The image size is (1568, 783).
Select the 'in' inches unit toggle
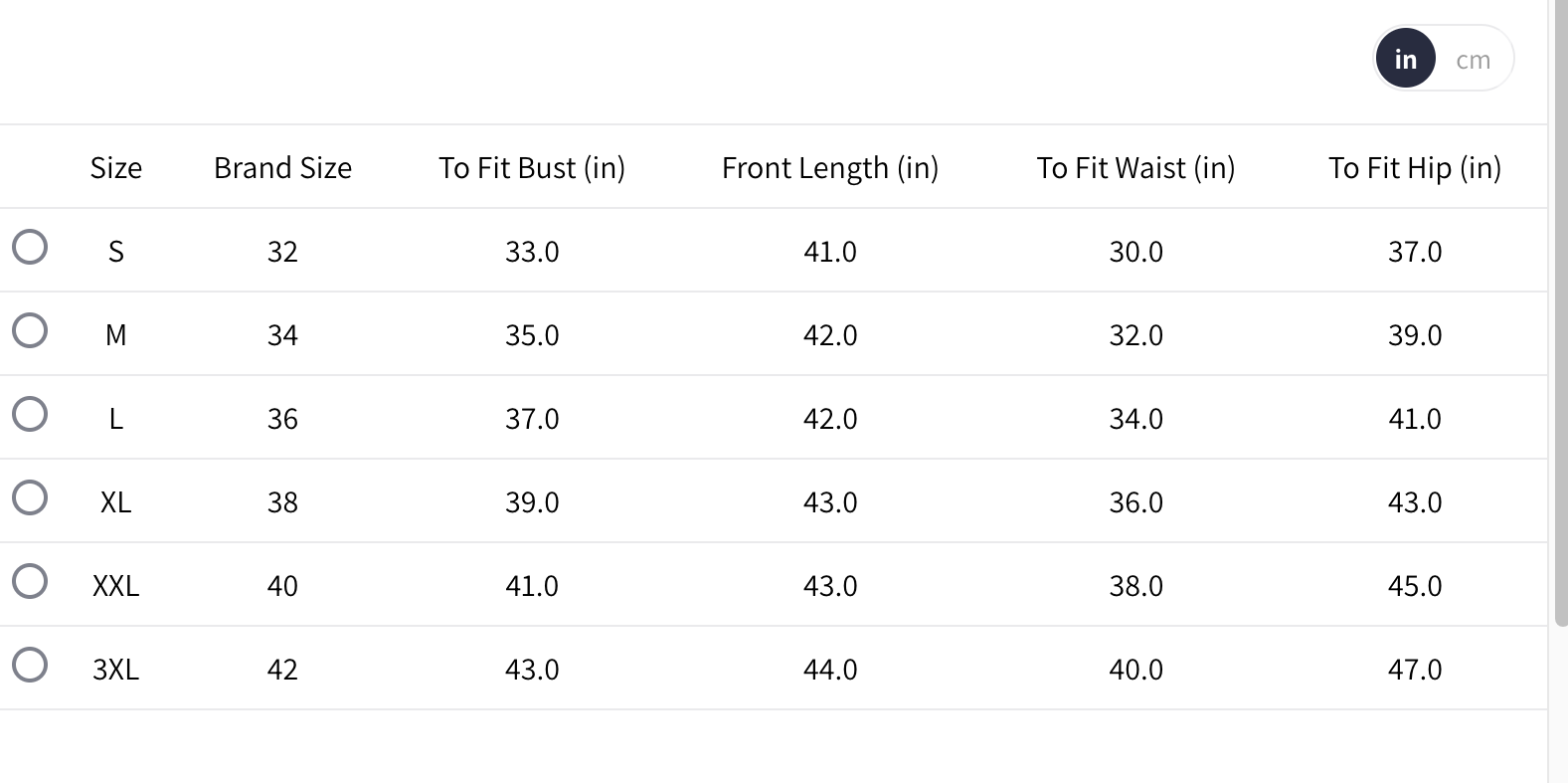[x=1405, y=60]
